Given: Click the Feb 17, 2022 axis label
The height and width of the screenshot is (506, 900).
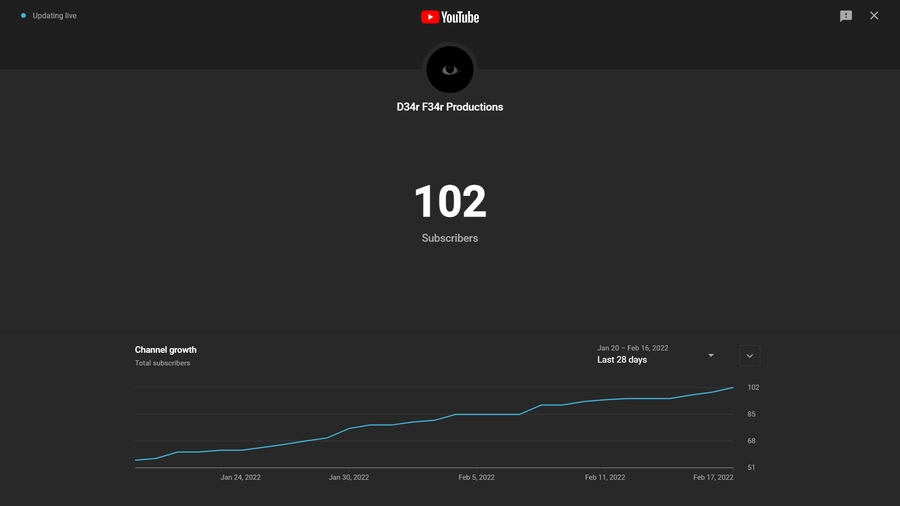Looking at the screenshot, I should (713, 477).
